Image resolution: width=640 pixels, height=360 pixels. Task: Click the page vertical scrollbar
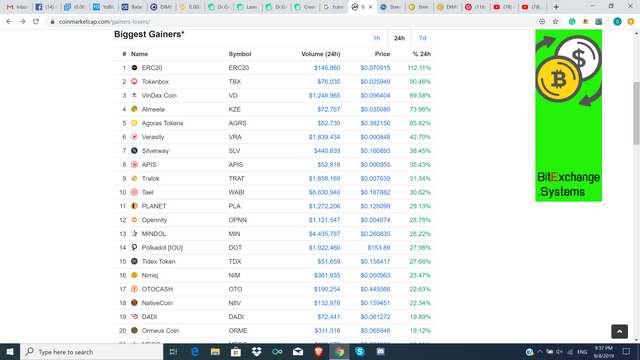(x=636, y=113)
